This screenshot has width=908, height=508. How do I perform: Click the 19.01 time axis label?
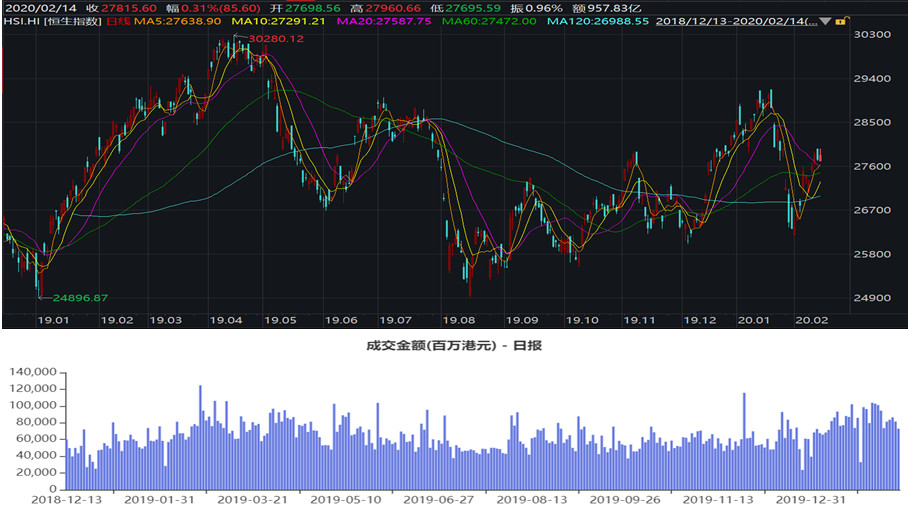coord(53,320)
